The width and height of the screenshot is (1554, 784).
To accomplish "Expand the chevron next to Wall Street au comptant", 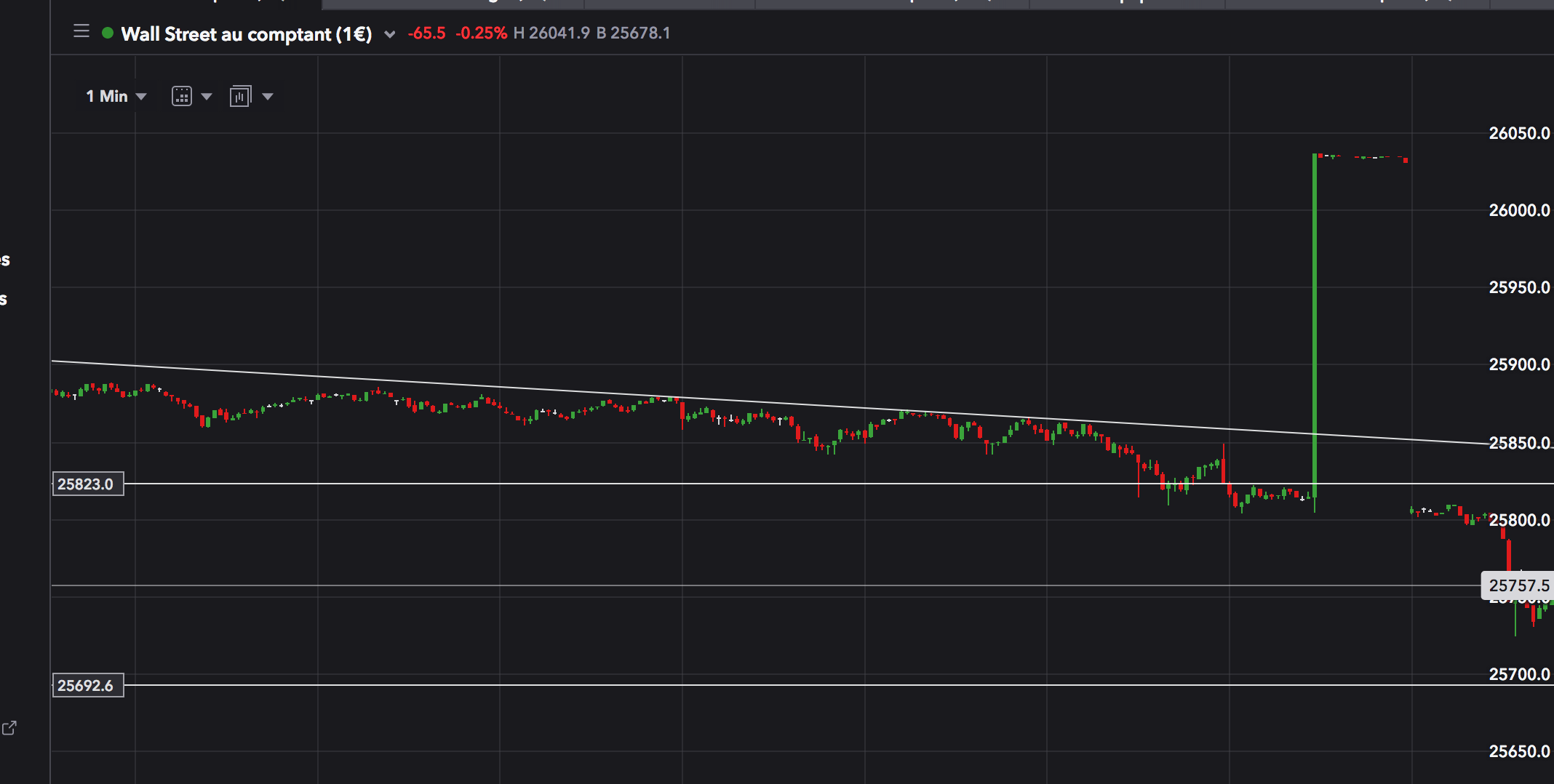I will 390,34.
